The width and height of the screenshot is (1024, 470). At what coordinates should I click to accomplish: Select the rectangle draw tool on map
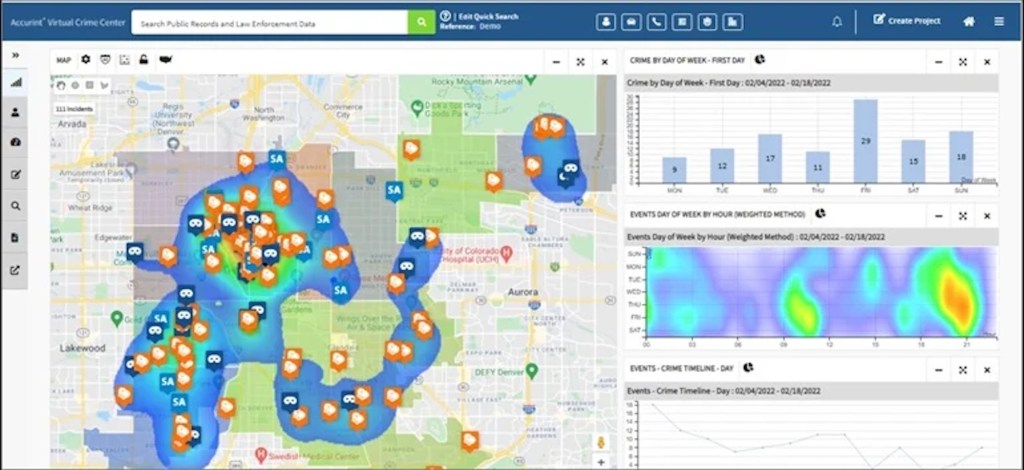pyautogui.click(x=89, y=85)
